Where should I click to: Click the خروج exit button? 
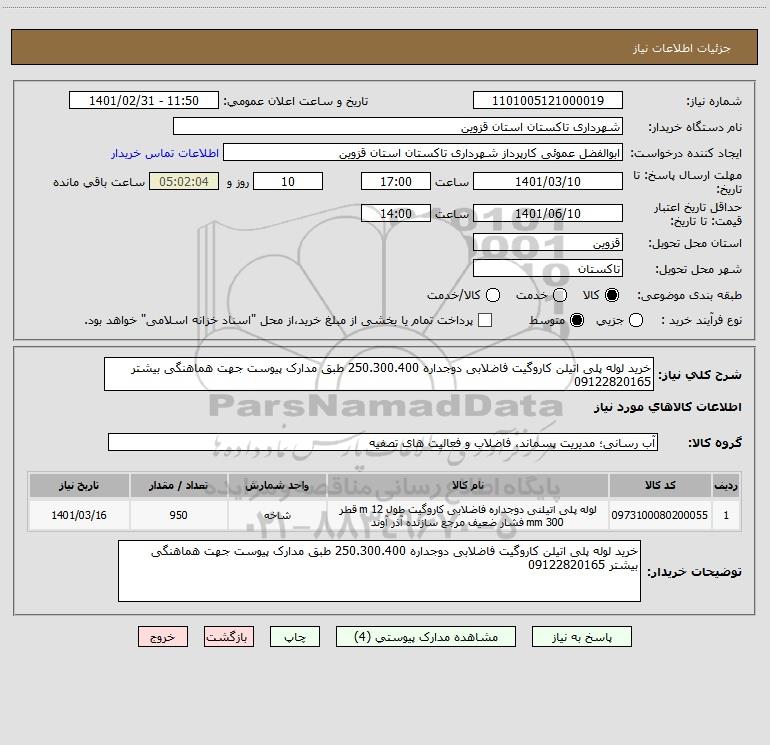pos(163,637)
